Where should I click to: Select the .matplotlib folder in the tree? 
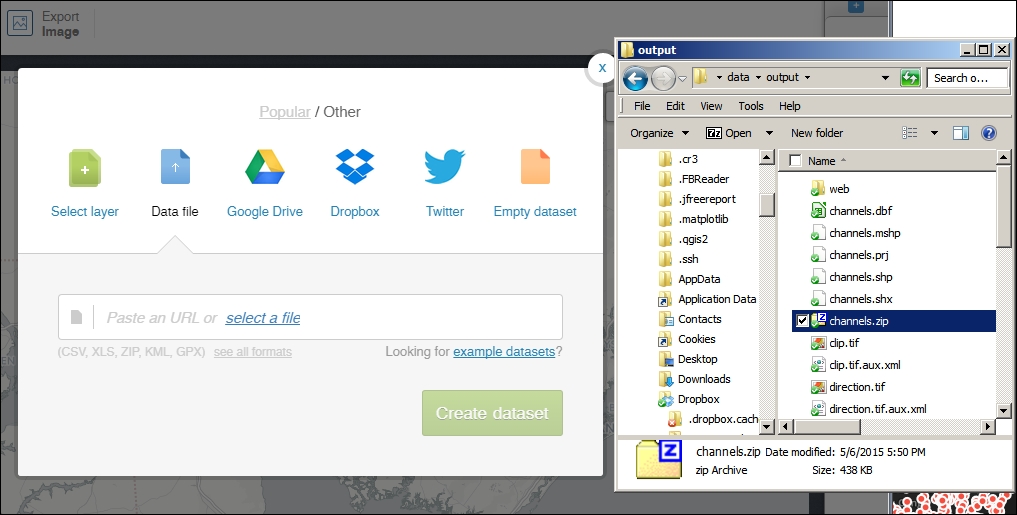693,219
